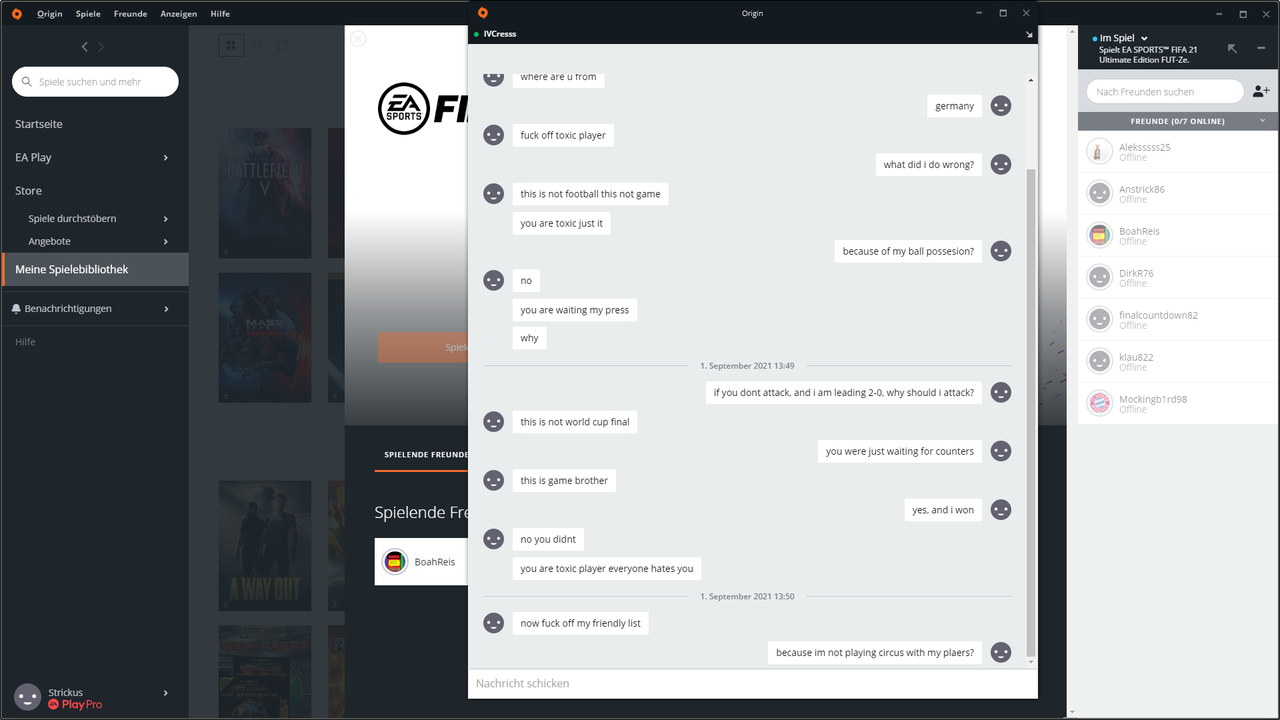Select Meine Spielebibliothek in the sidebar

click(x=94, y=269)
